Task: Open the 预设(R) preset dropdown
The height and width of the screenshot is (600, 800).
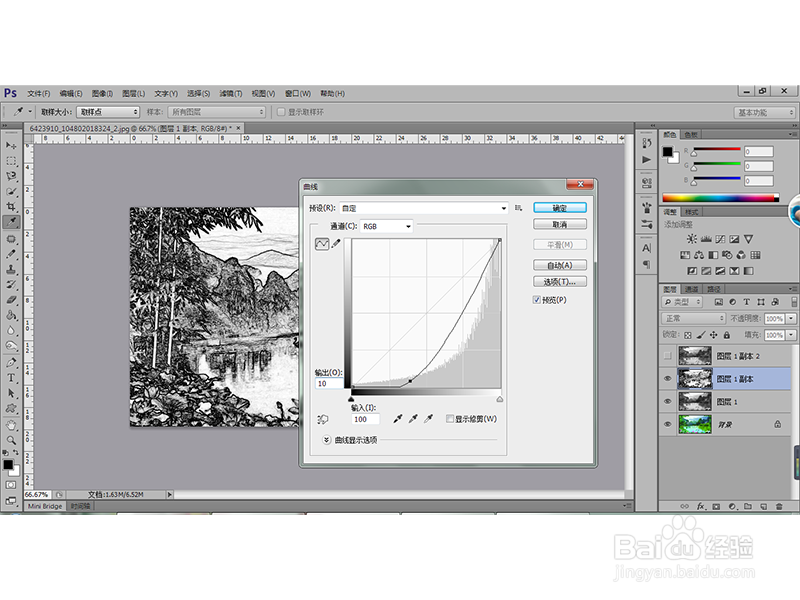Action: [x=424, y=208]
